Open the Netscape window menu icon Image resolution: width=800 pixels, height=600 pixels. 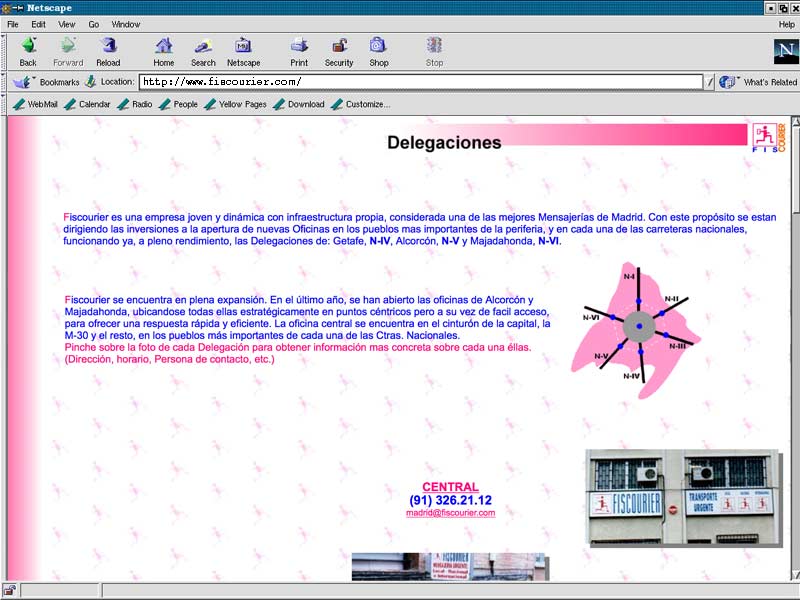tap(7, 8)
